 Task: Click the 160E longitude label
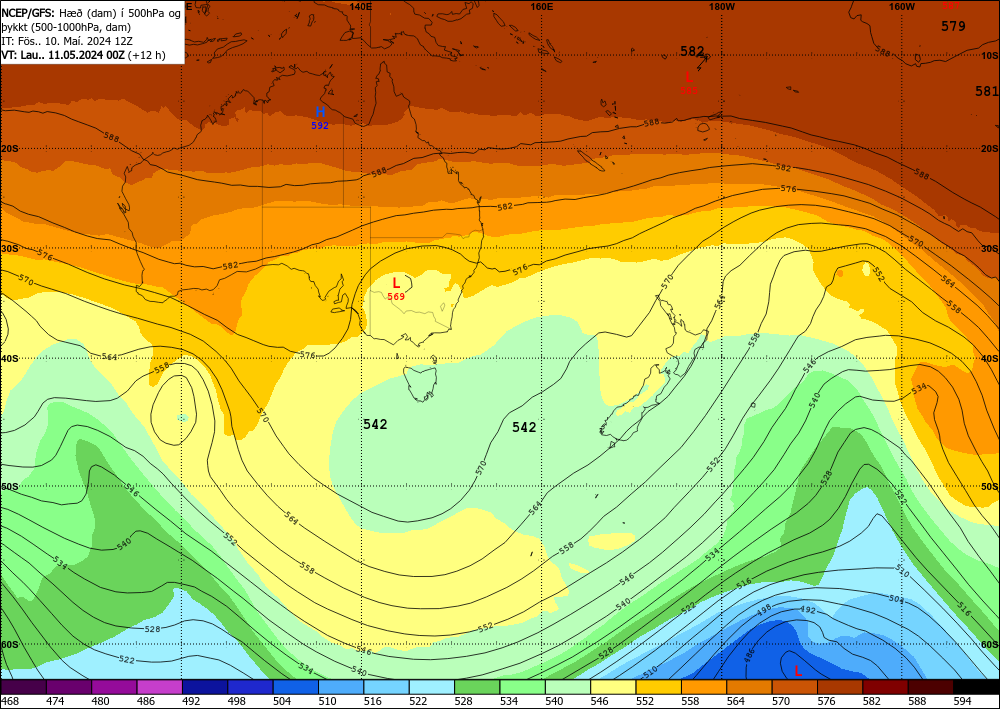point(541,6)
